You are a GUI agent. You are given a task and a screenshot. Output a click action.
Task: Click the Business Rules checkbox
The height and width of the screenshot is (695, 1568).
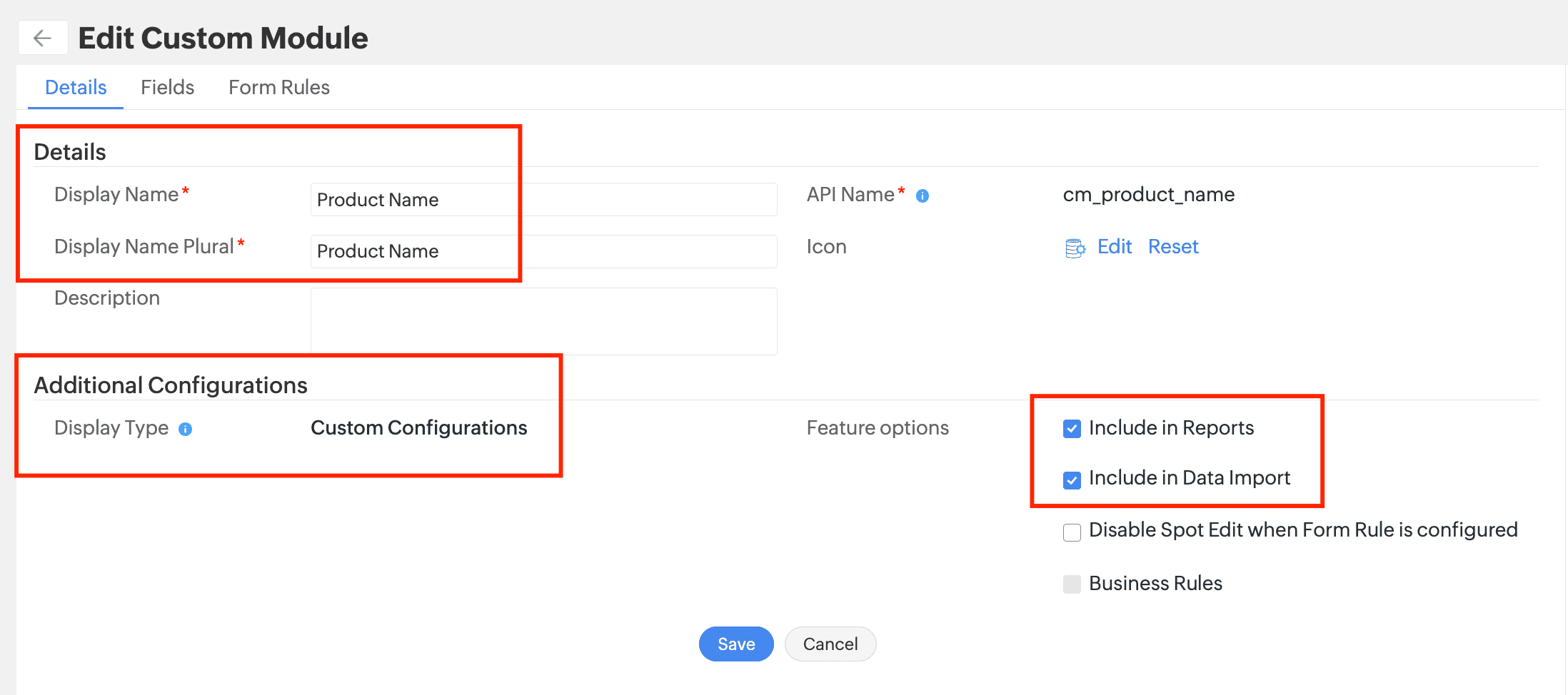click(x=1072, y=584)
